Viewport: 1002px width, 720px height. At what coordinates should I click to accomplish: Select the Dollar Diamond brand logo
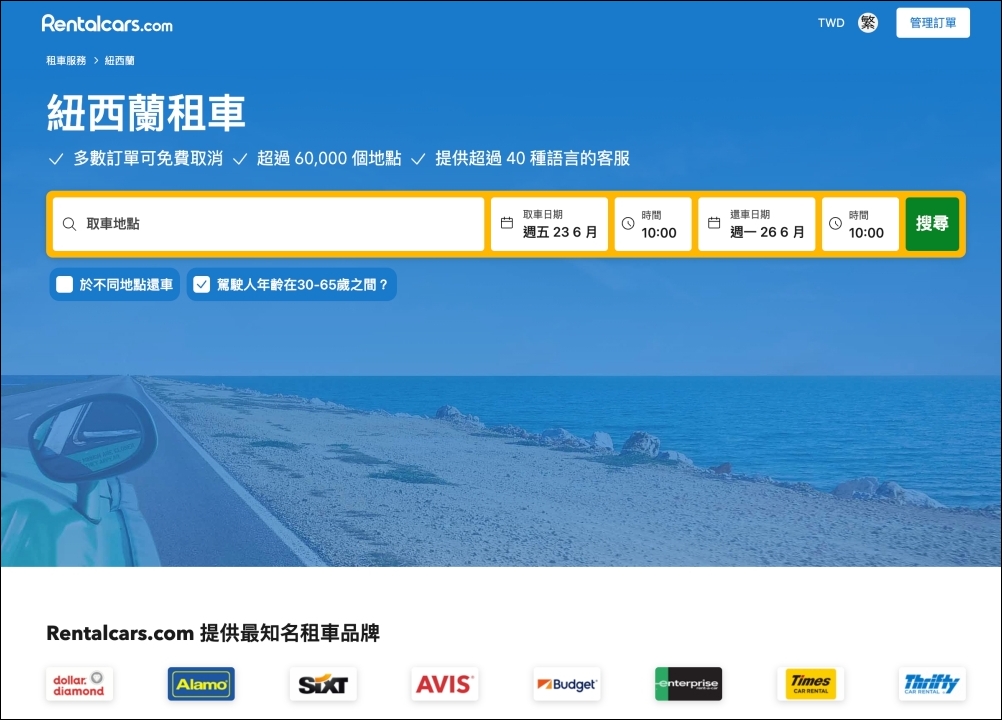click(x=79, y=684)
